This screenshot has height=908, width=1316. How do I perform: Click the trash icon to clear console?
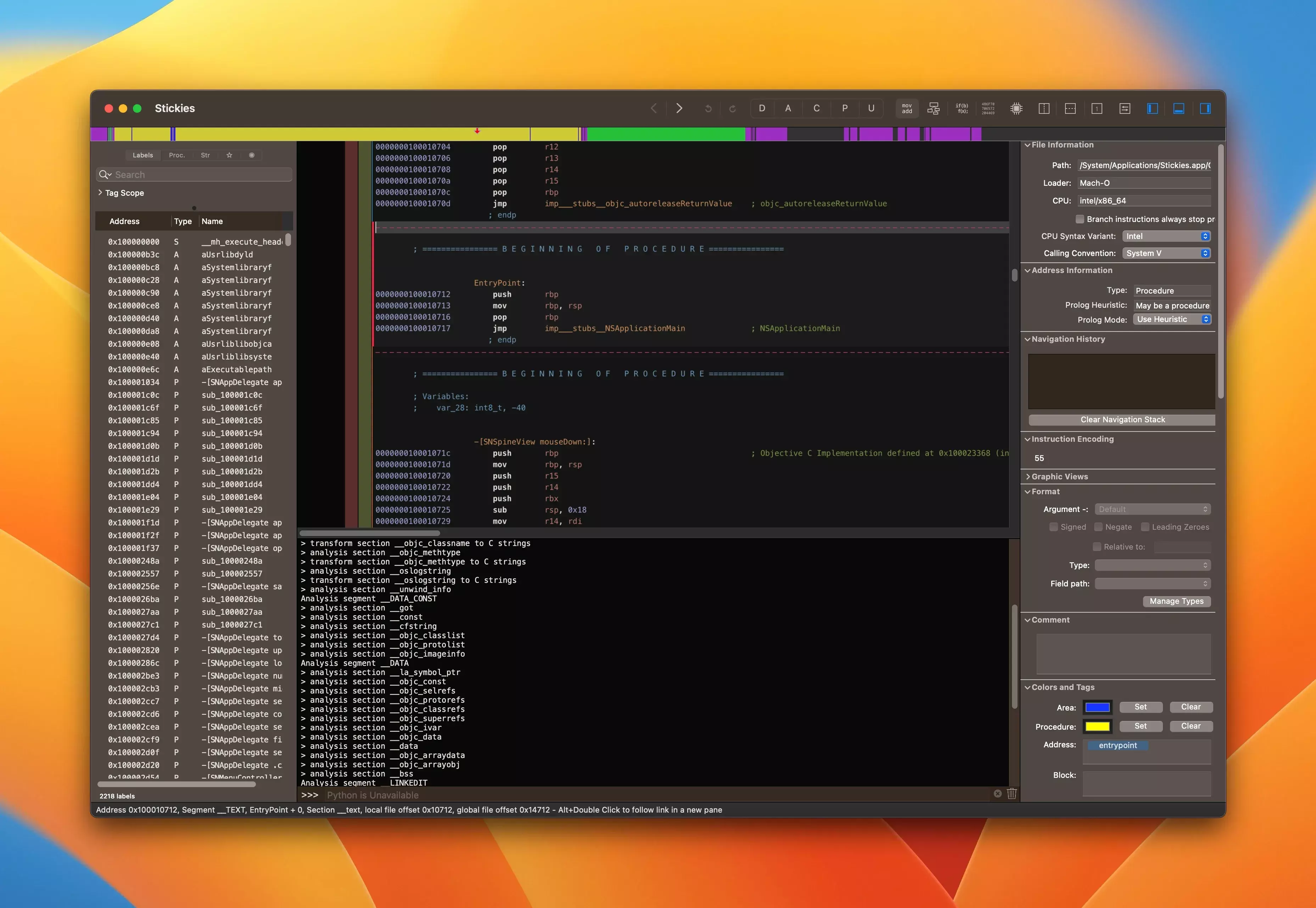pos(1012,793)
